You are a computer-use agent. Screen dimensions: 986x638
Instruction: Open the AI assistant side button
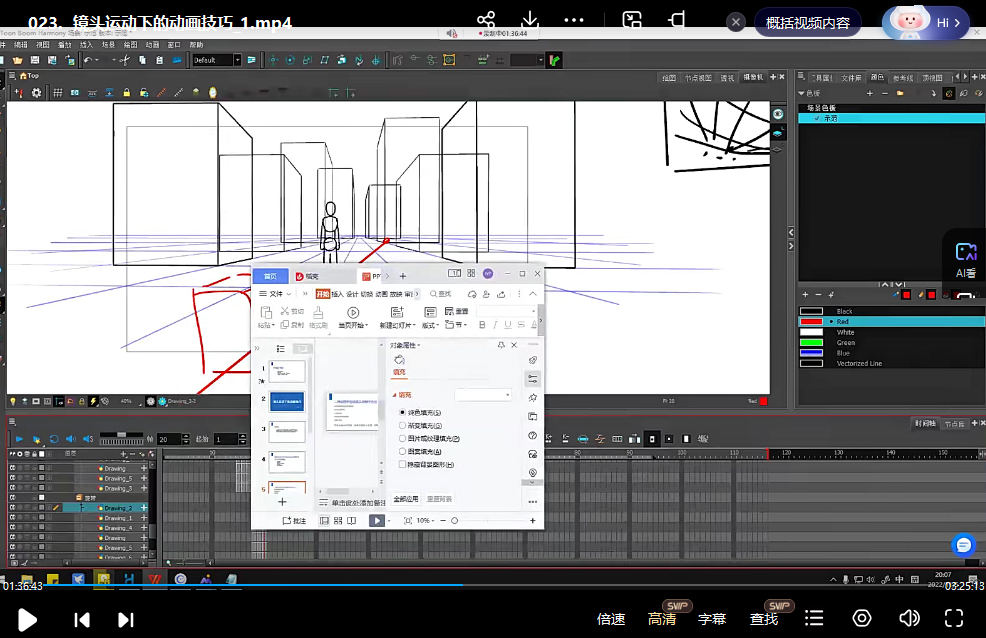(x=965, y=258)
